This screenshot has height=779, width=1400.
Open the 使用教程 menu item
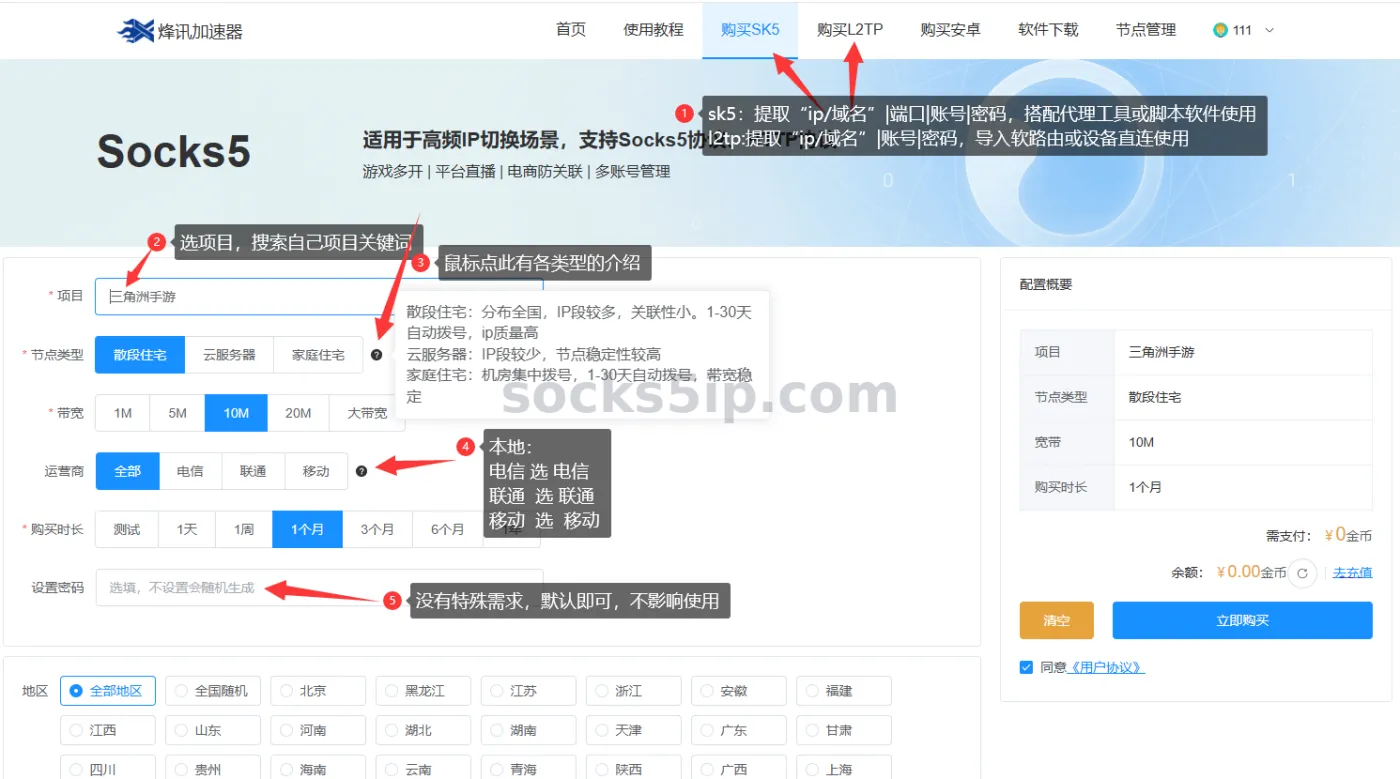tap(653, 30)
